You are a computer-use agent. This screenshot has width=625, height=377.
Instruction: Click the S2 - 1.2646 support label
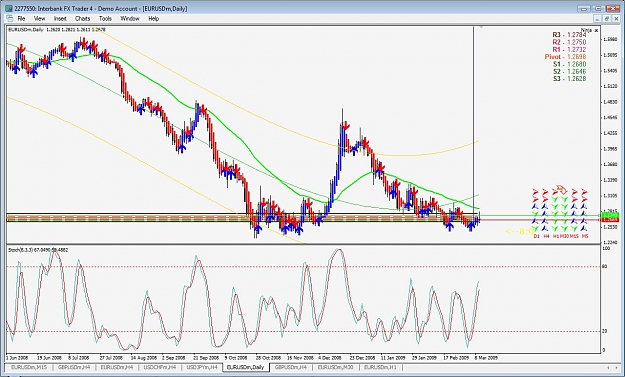tap(570, 71)
